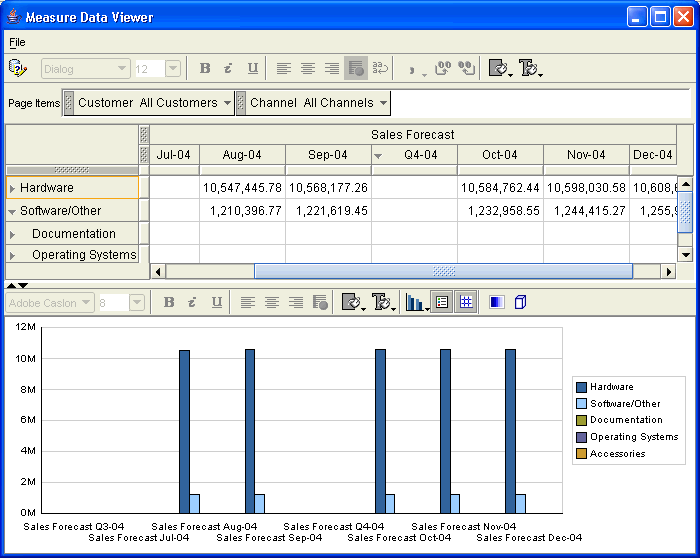Click the 3D effect icon in graph toolbar
This screenshot has height=558, width=700.
tap(520, 302)
